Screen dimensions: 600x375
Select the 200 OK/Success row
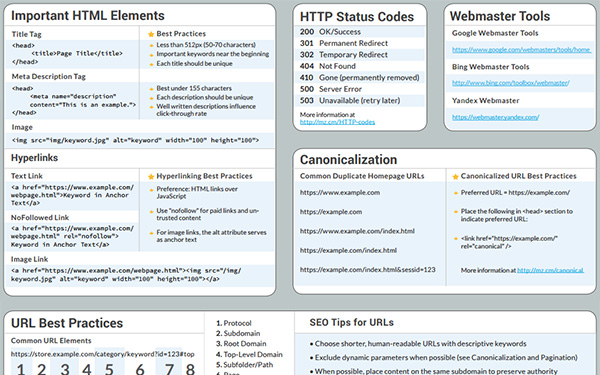point(360,32)
